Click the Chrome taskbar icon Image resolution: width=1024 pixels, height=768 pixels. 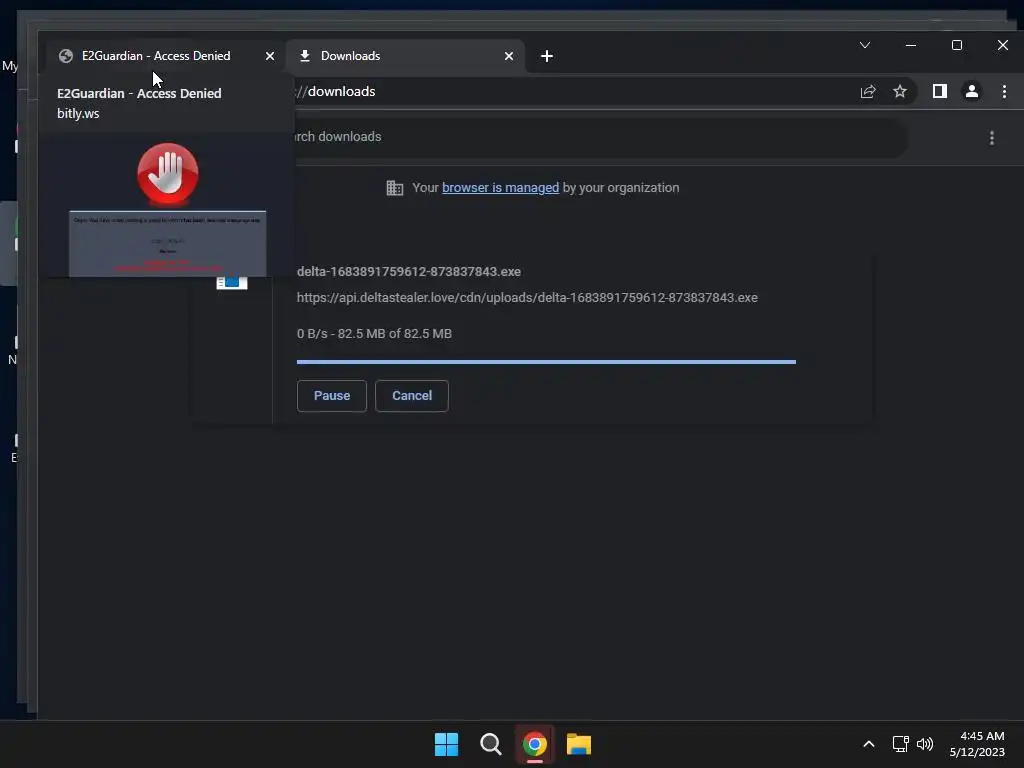[x=534, y=744]
